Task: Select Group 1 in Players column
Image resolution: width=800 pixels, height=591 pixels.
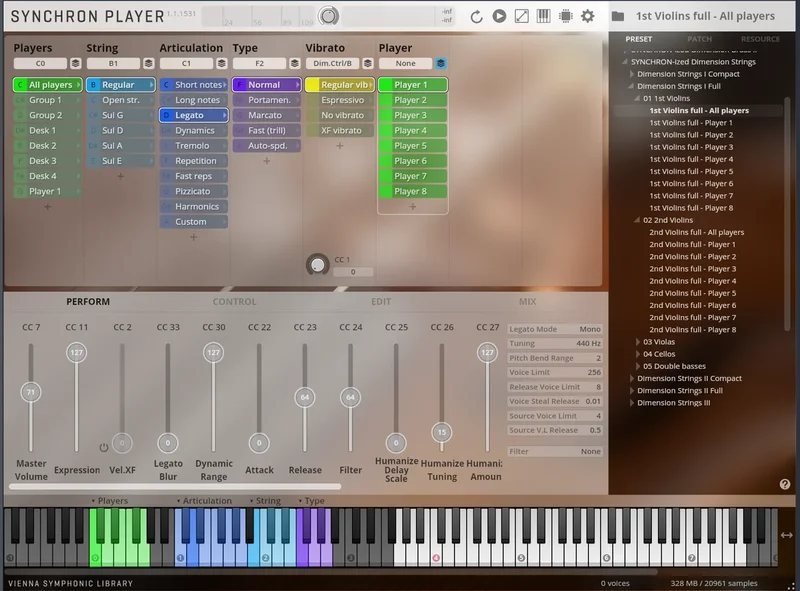Action: pyautogui.click(x=47, y=100)
